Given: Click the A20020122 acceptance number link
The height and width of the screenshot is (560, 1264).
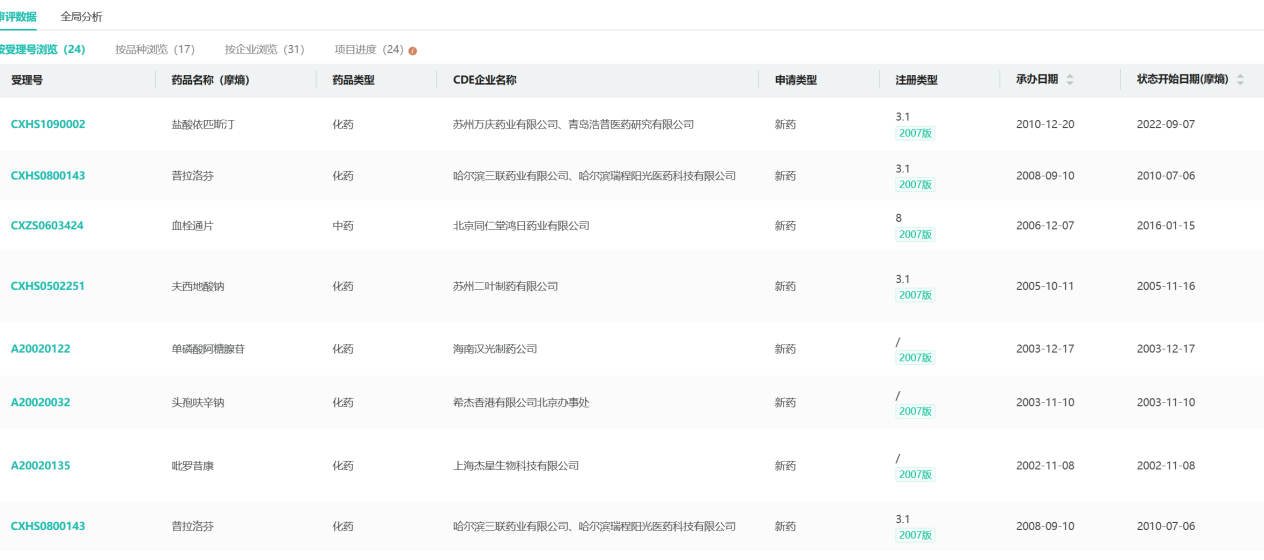Looking at the screenshot, I should (x=40, y=349).
